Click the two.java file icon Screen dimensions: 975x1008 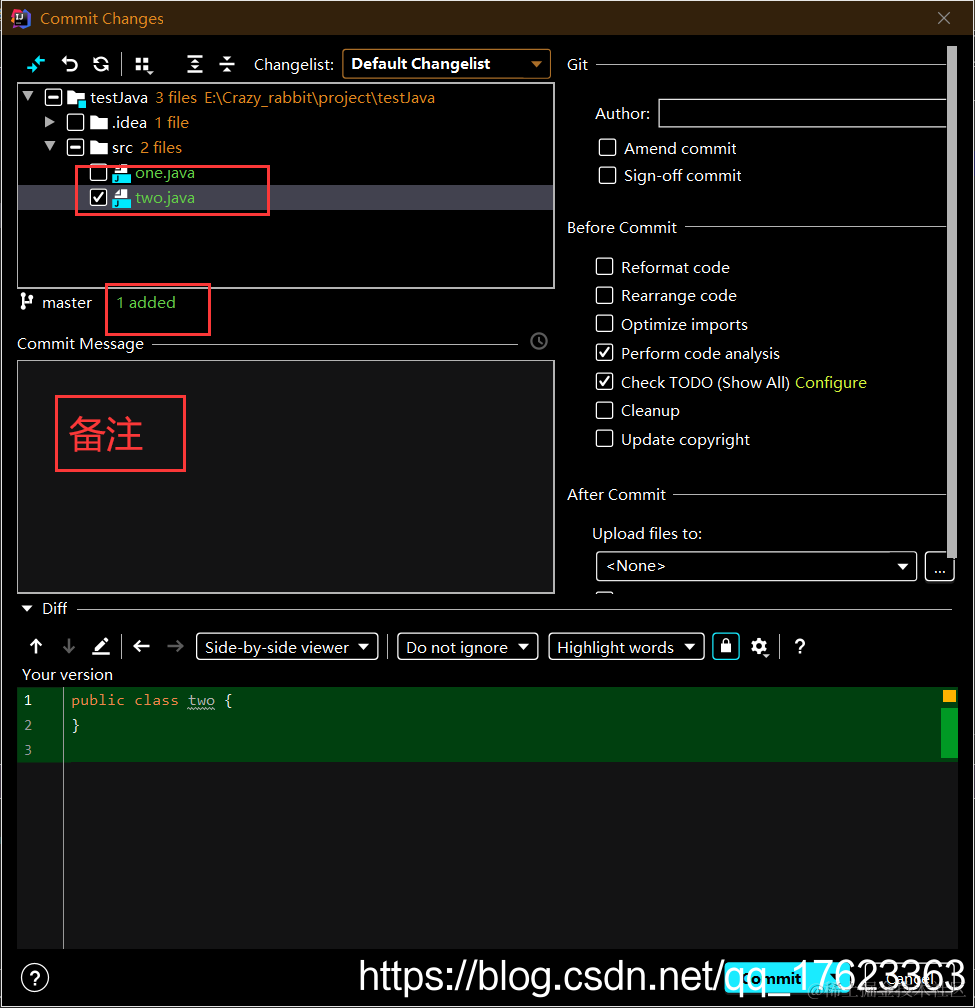coord(121,199)
